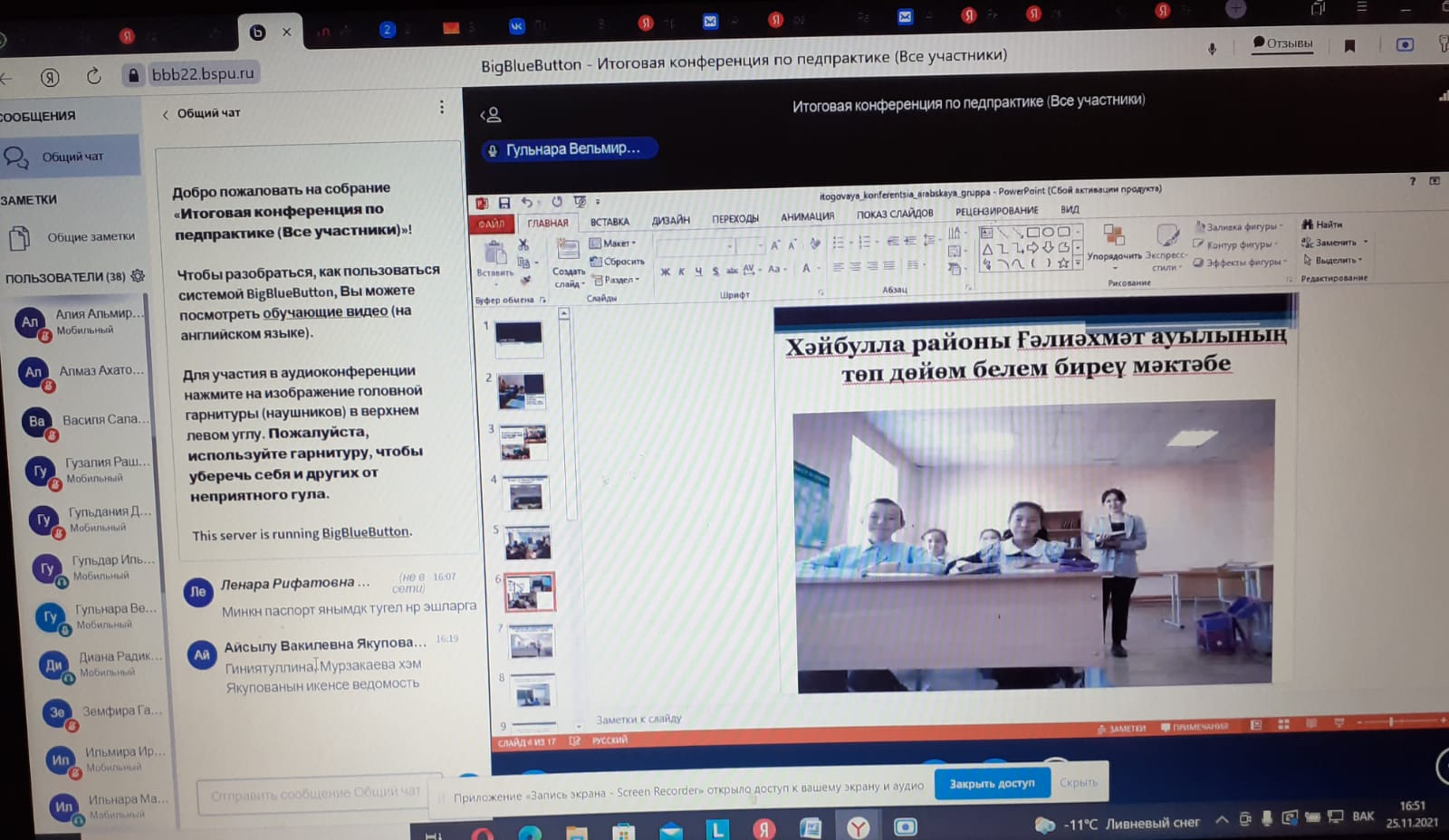Open Общие заметки shared notes
Viewport: 1449px width, 840px height.
(x=90, y=237)
